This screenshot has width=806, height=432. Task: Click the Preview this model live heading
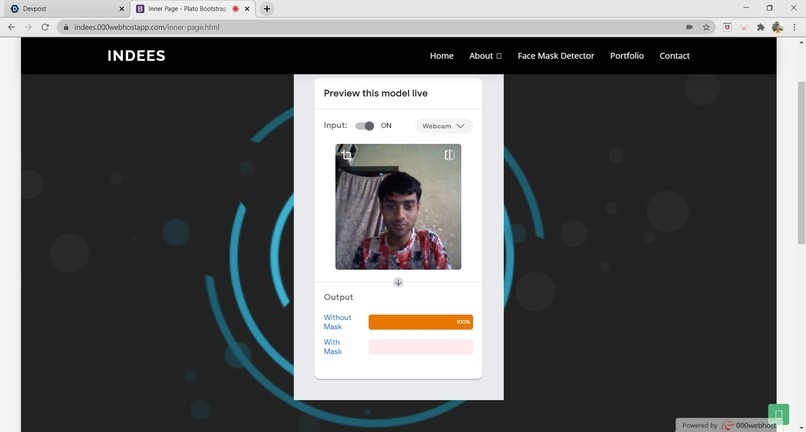pyautogui.click(x=375, y=93)
